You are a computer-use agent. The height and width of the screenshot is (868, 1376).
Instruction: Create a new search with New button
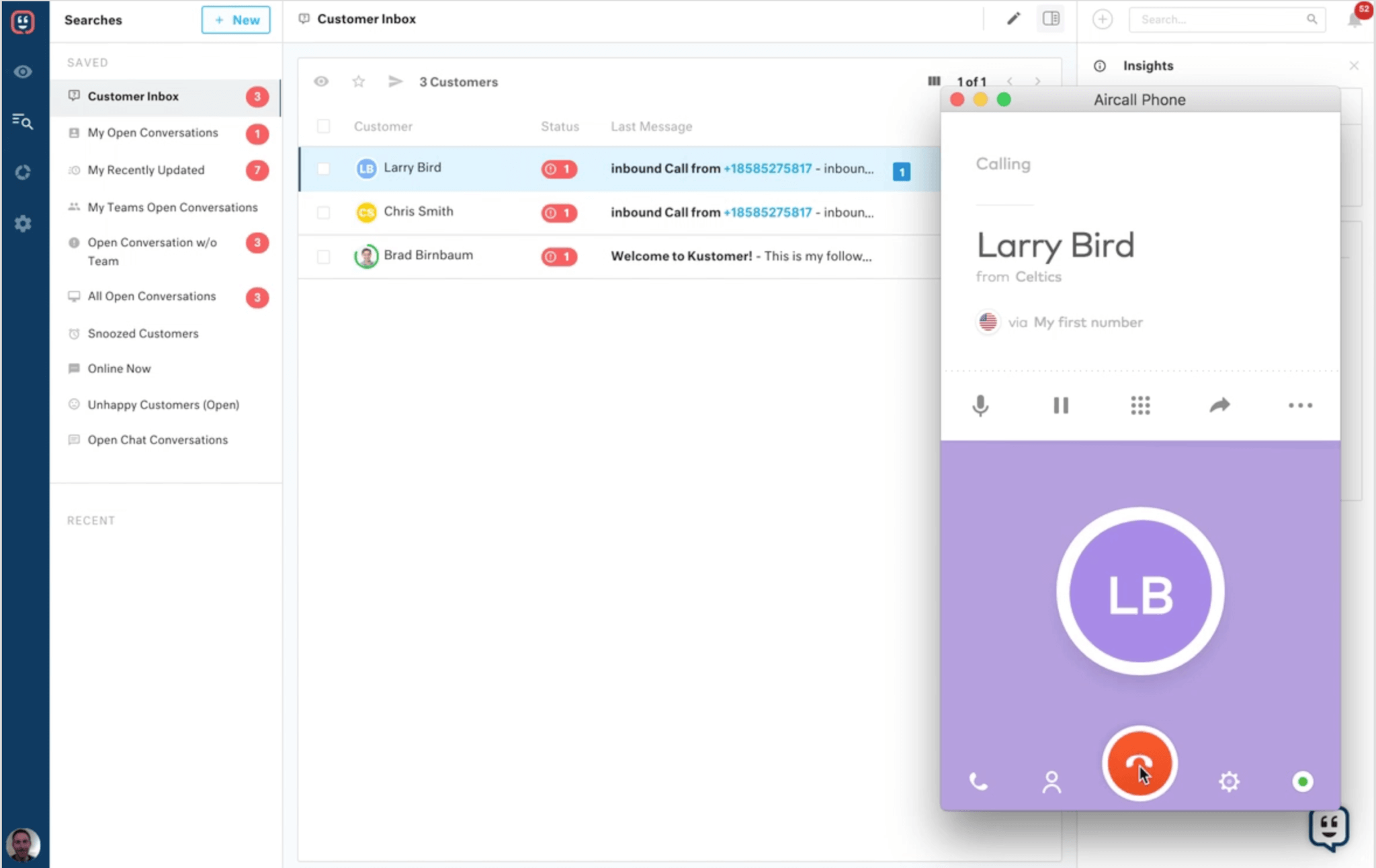236,20
